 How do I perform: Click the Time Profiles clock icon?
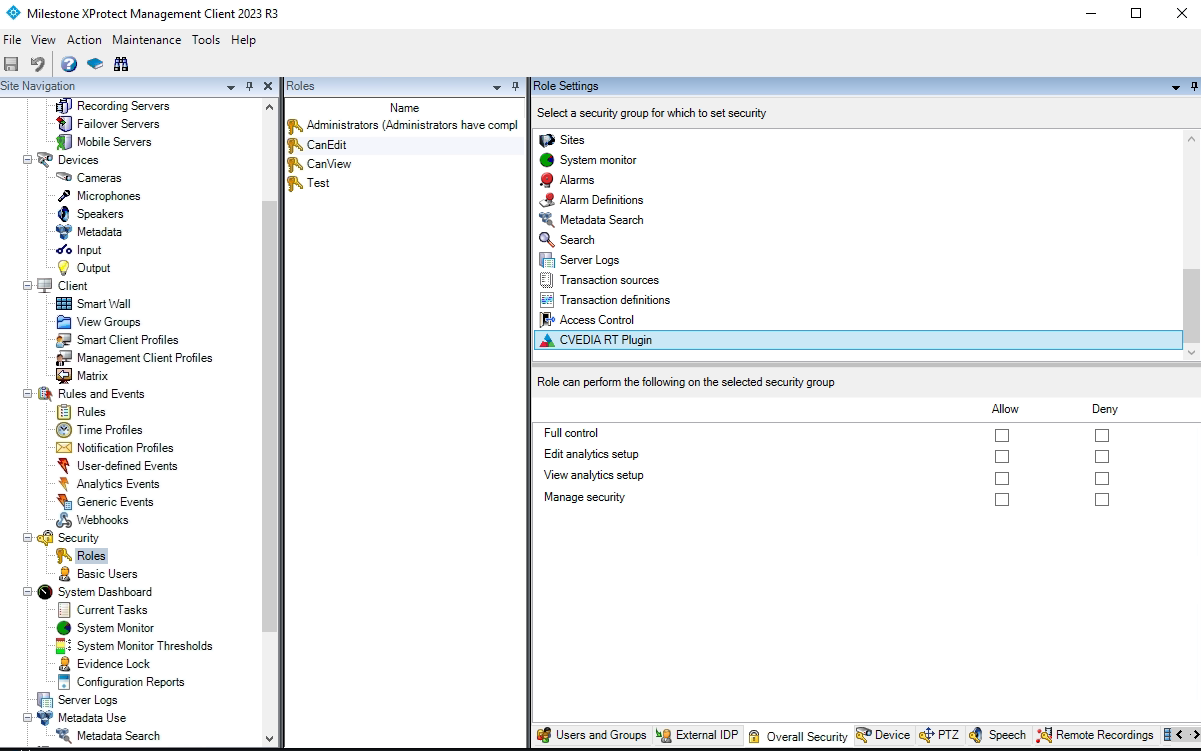(x=64, y=430)
